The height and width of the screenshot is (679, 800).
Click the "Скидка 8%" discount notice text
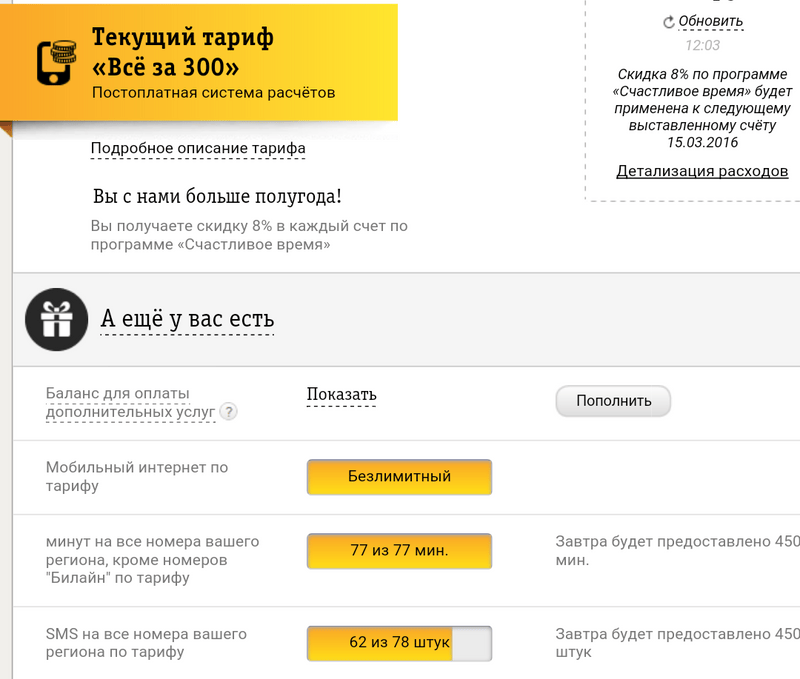pyautogui.click(x=703, y=108)
